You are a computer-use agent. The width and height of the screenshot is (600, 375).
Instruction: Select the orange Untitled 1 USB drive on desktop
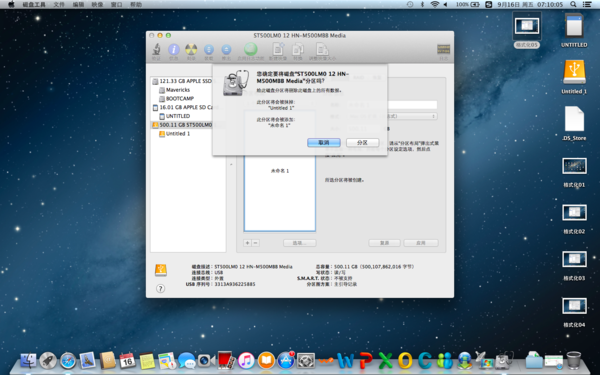[x=574, y=77]
